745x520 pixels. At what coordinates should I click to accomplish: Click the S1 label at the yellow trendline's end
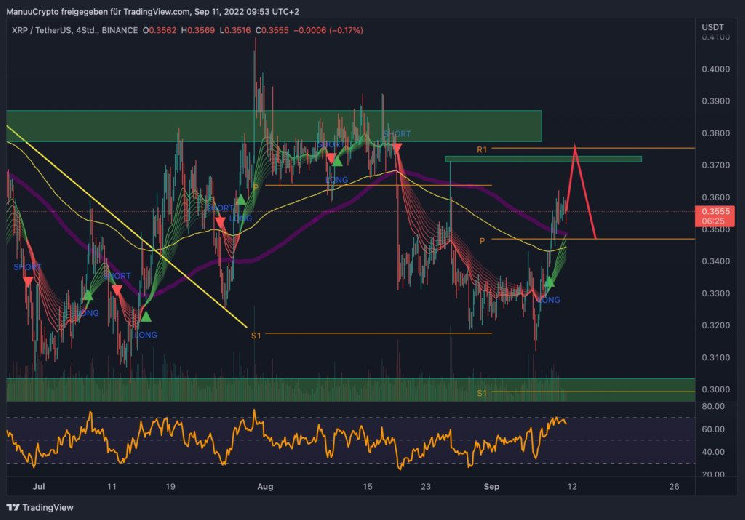click(x=256, y=335)
